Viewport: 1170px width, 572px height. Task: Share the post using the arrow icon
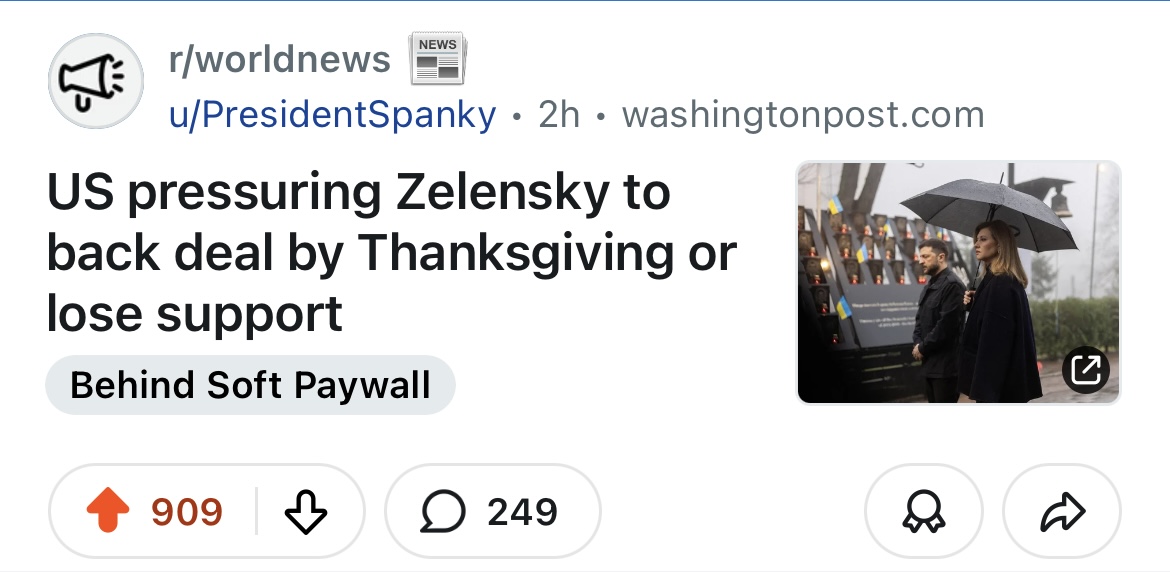(x=1062, y=512)
